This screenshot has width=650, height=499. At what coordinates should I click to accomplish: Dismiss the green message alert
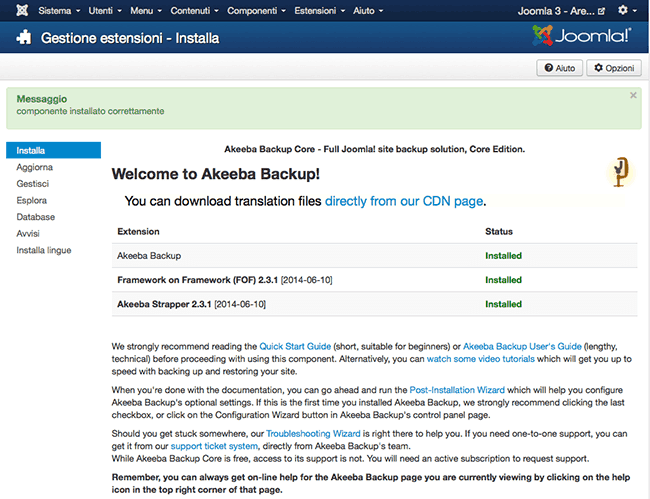tap(633, 95)
